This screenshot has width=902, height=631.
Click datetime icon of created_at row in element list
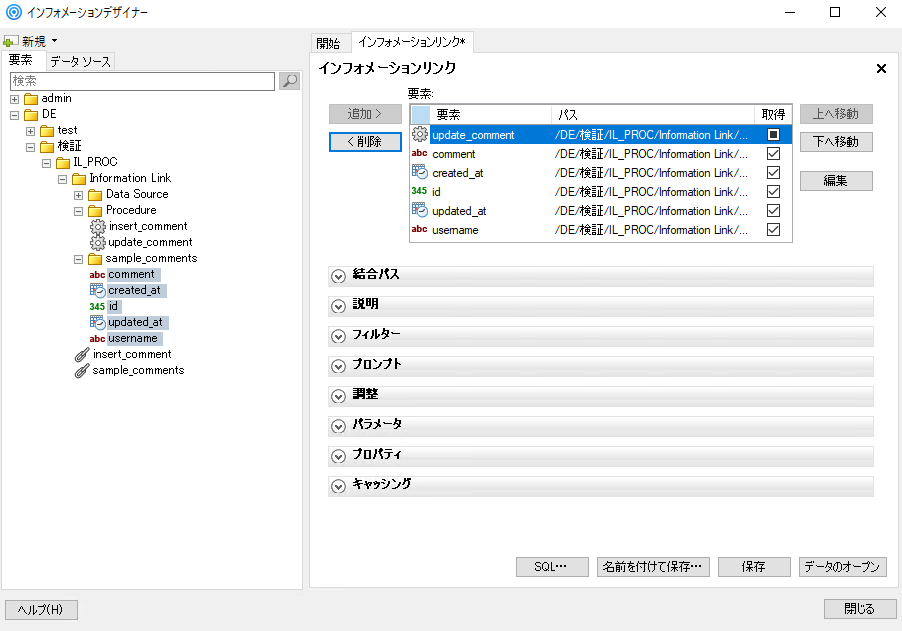420,172
